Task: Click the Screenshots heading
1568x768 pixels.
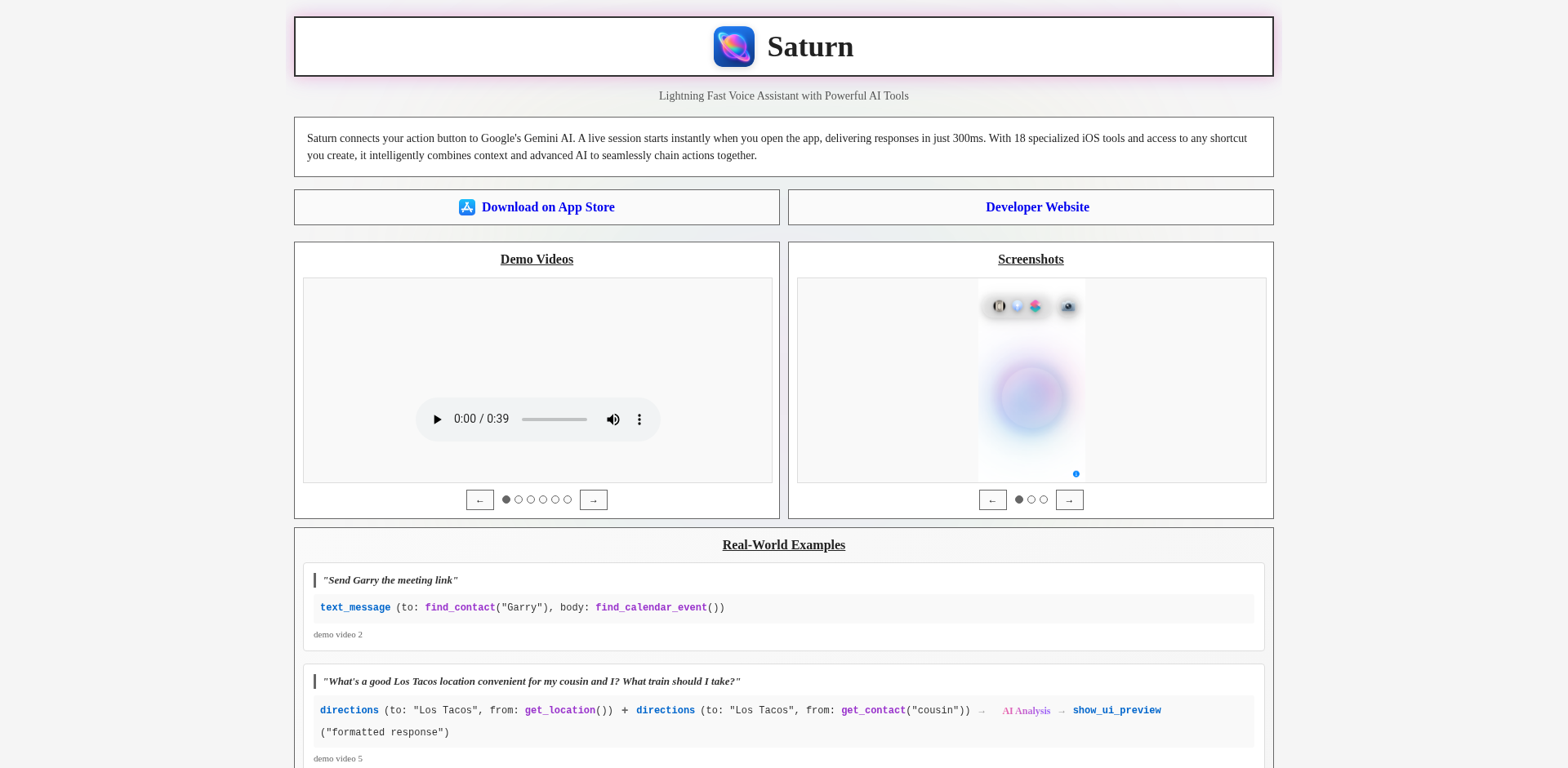Action: coord(1031,260)
